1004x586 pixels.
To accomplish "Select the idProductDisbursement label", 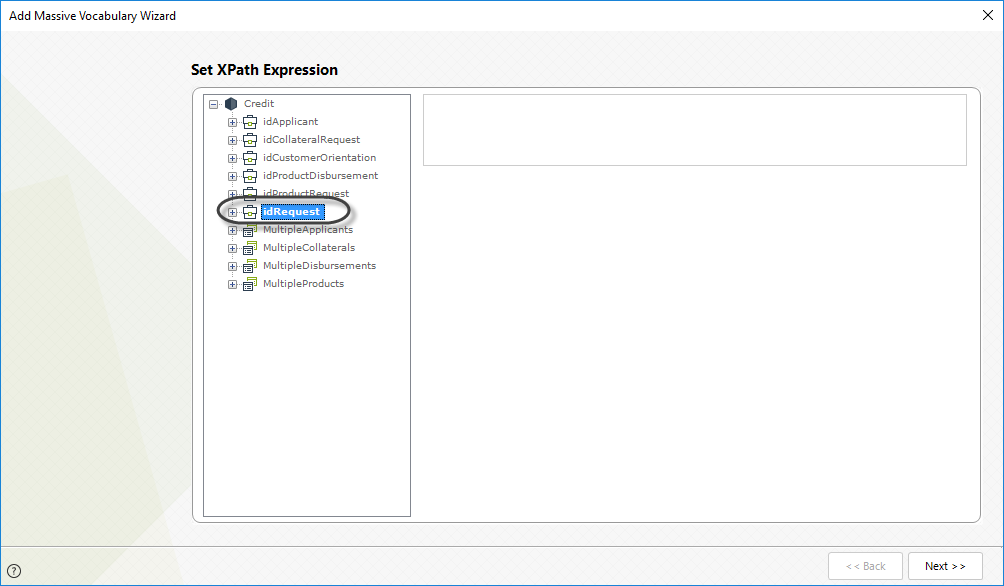I will [320, 175].
